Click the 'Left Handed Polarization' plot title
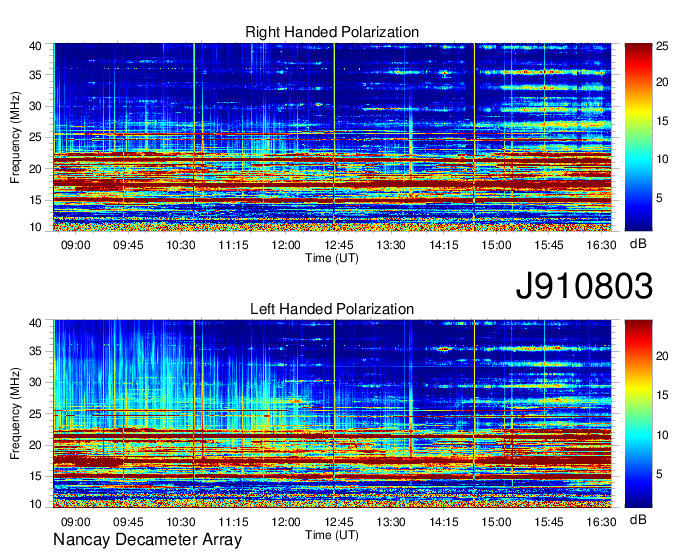The height and width of the screenshot is (552, 680). pos(332,309)
